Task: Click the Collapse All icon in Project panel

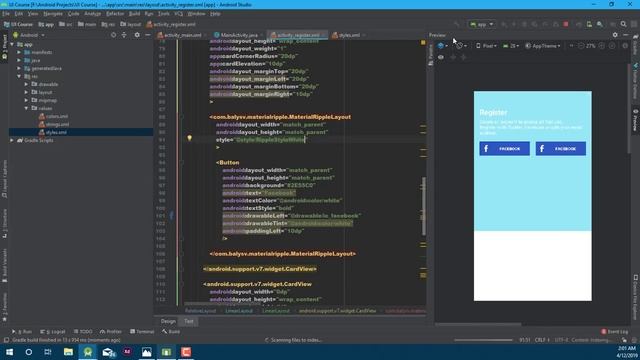Action: coord(124,35)
